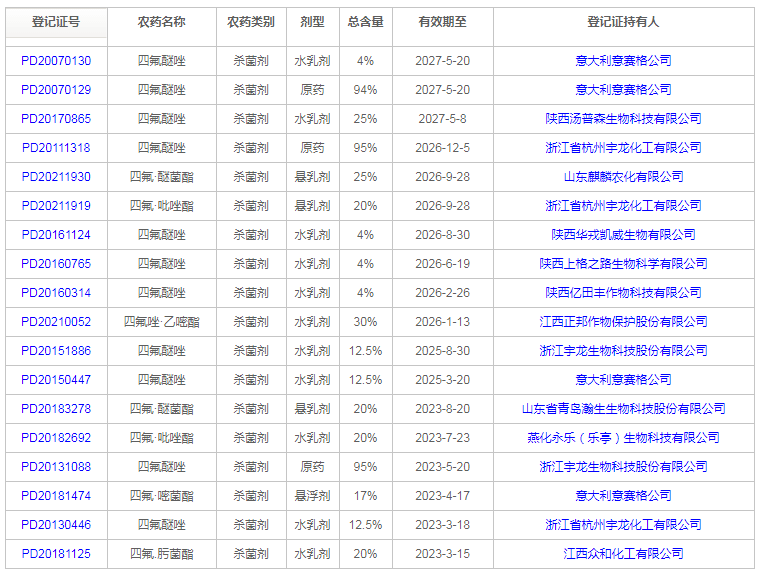760x574 pixels.
Task: Select 四氟·嘧菌酯 pesticide name cell
Action: [161, 496]
